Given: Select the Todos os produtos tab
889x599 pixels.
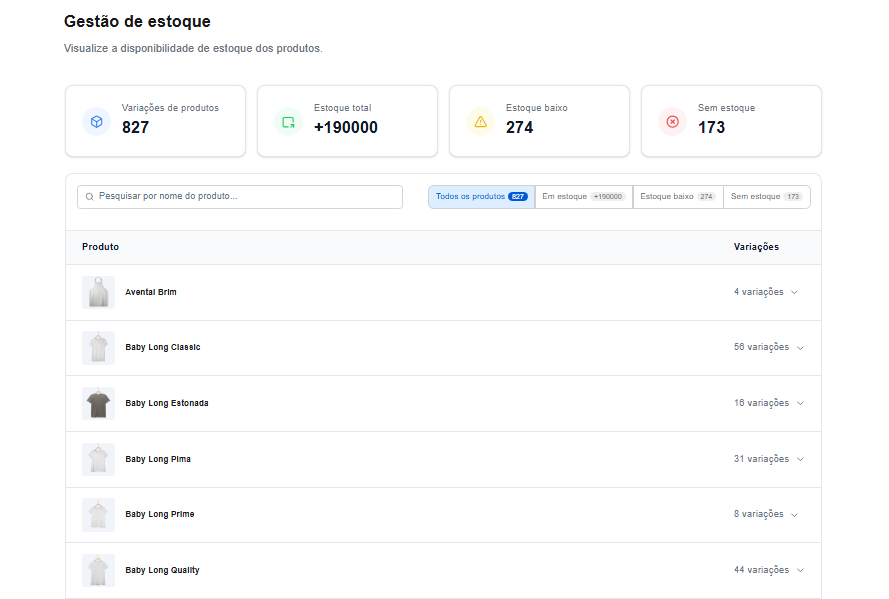Looking at the screenshot, I should click(x=481, y=197).
